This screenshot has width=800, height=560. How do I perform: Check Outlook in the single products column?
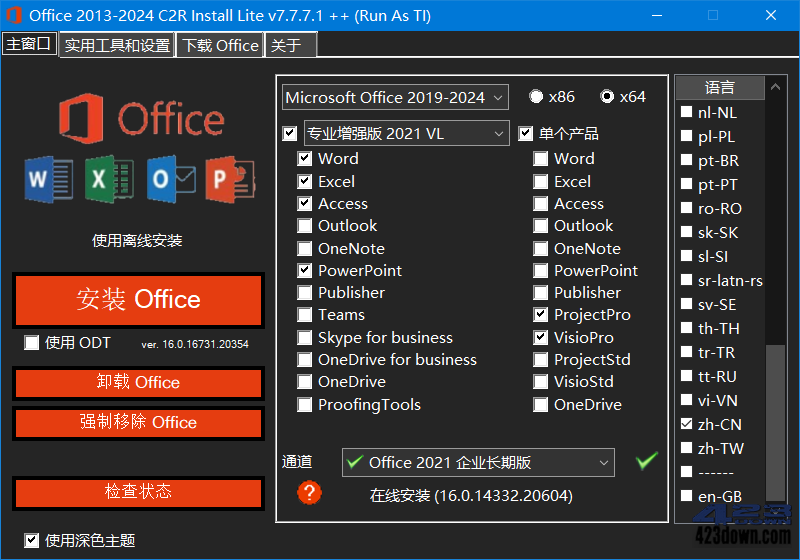point(540,226)
